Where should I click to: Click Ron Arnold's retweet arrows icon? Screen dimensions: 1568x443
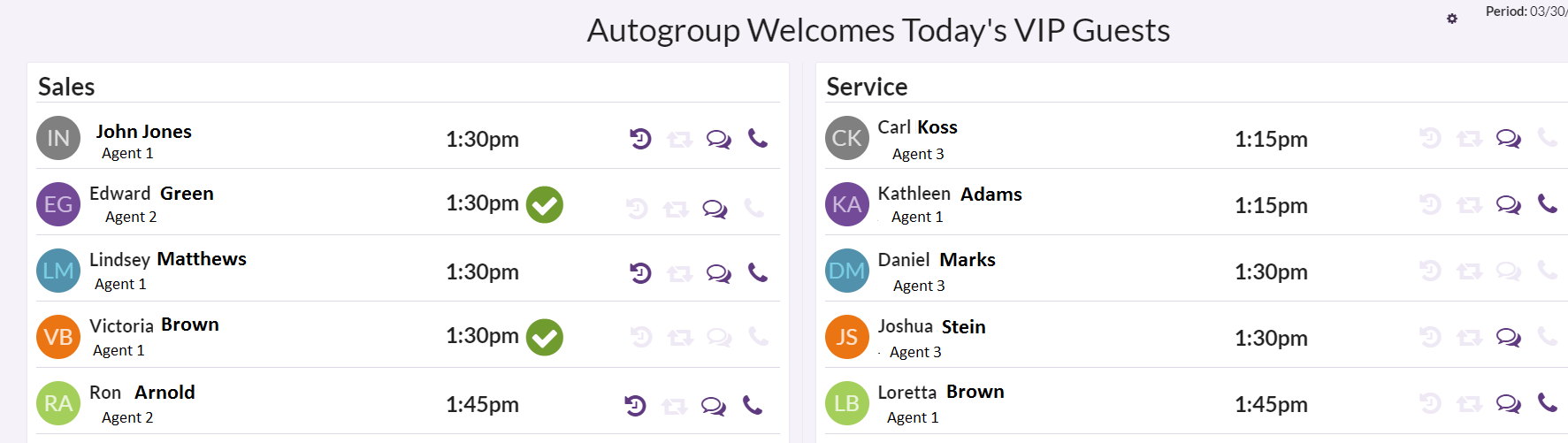[674, 406]
